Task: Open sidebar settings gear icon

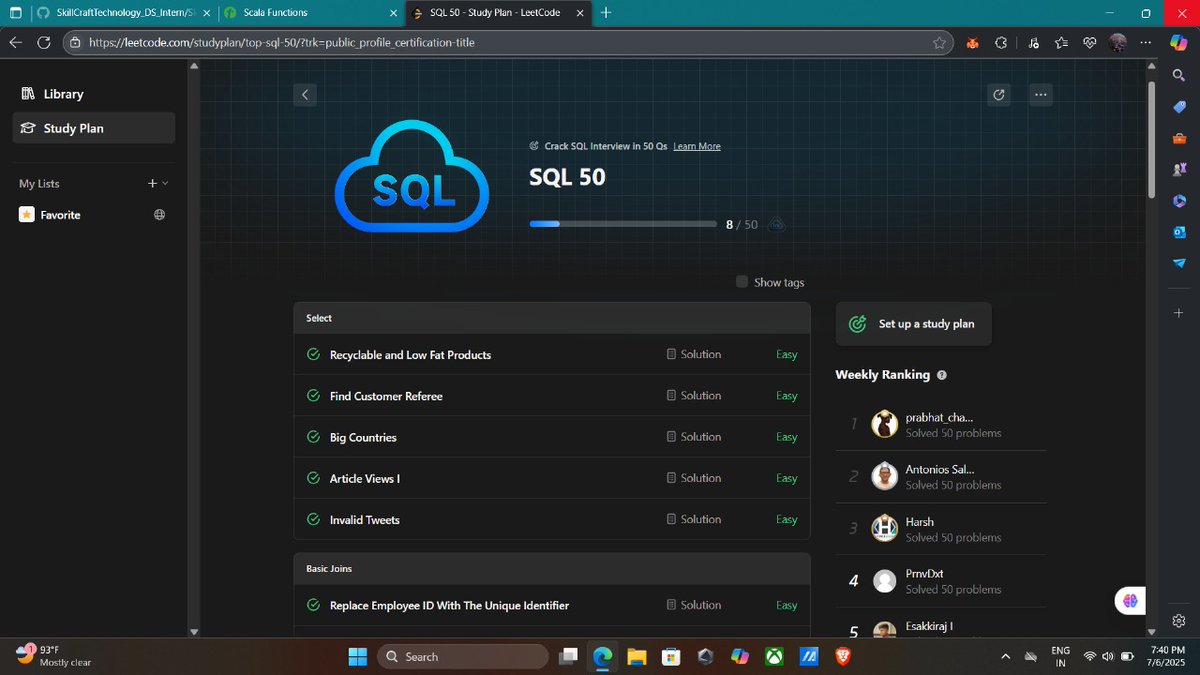Action: tap(1179, 620)
